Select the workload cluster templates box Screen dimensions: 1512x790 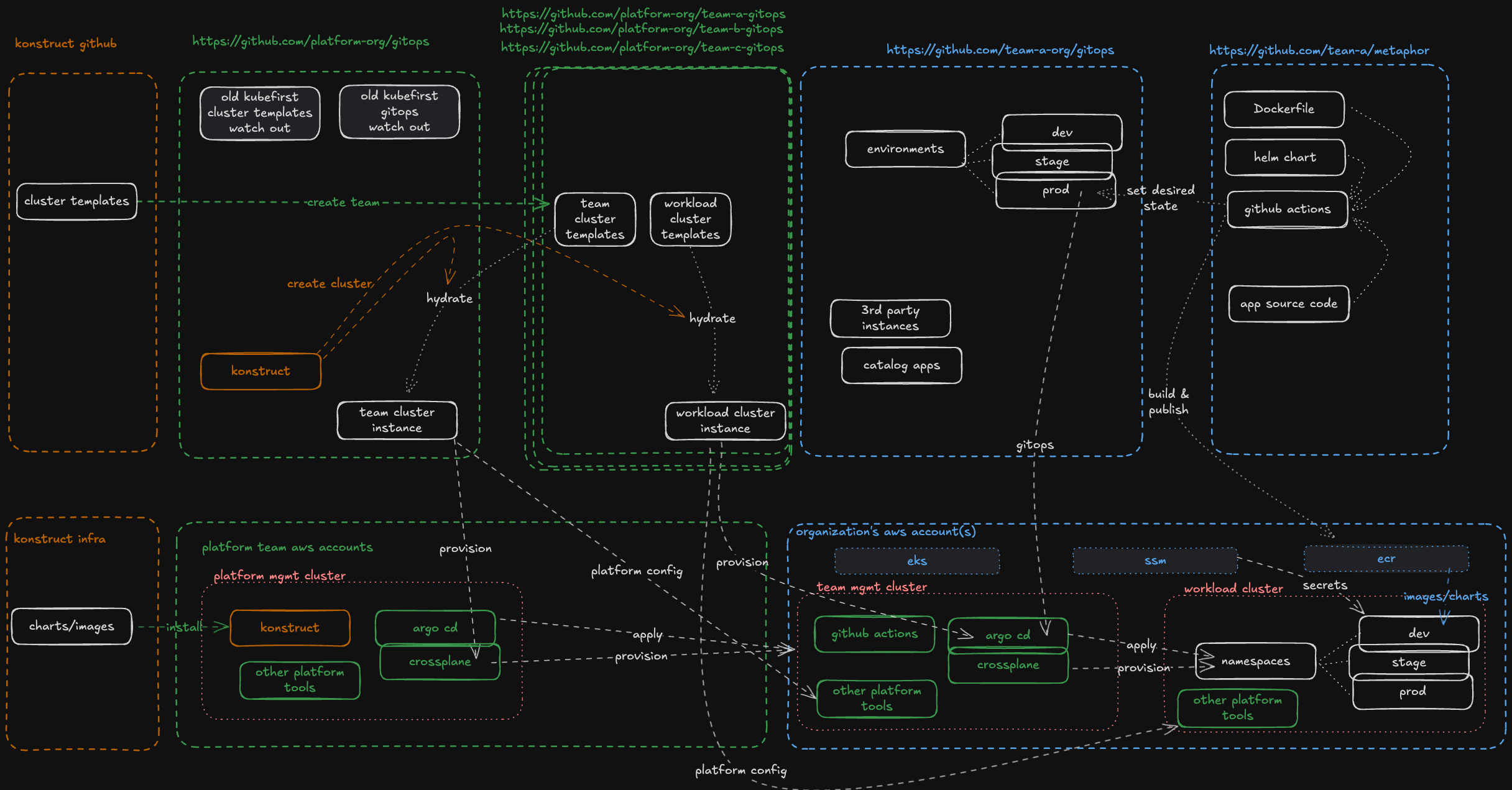[x=690, y=219]
